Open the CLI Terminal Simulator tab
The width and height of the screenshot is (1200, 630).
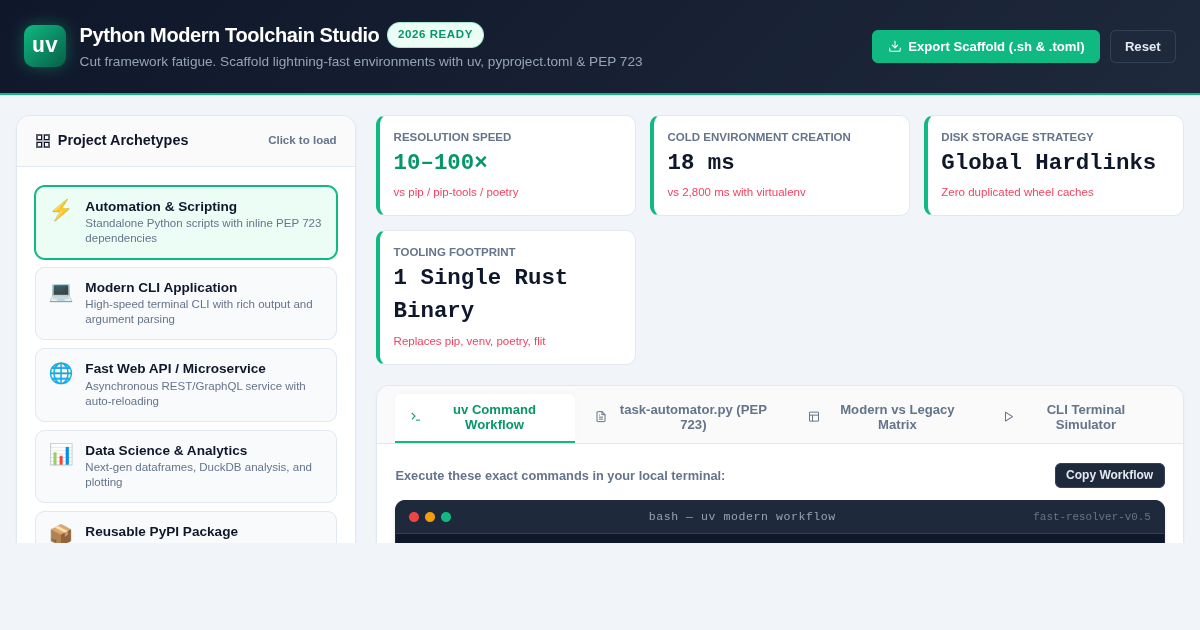[x=1074, y=417]
